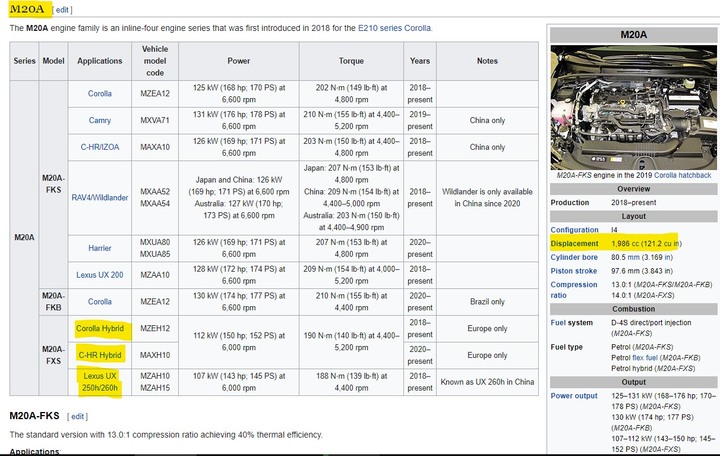Screen dimensions: 720x456
Task: Select the Power column header
Action: 239,61
